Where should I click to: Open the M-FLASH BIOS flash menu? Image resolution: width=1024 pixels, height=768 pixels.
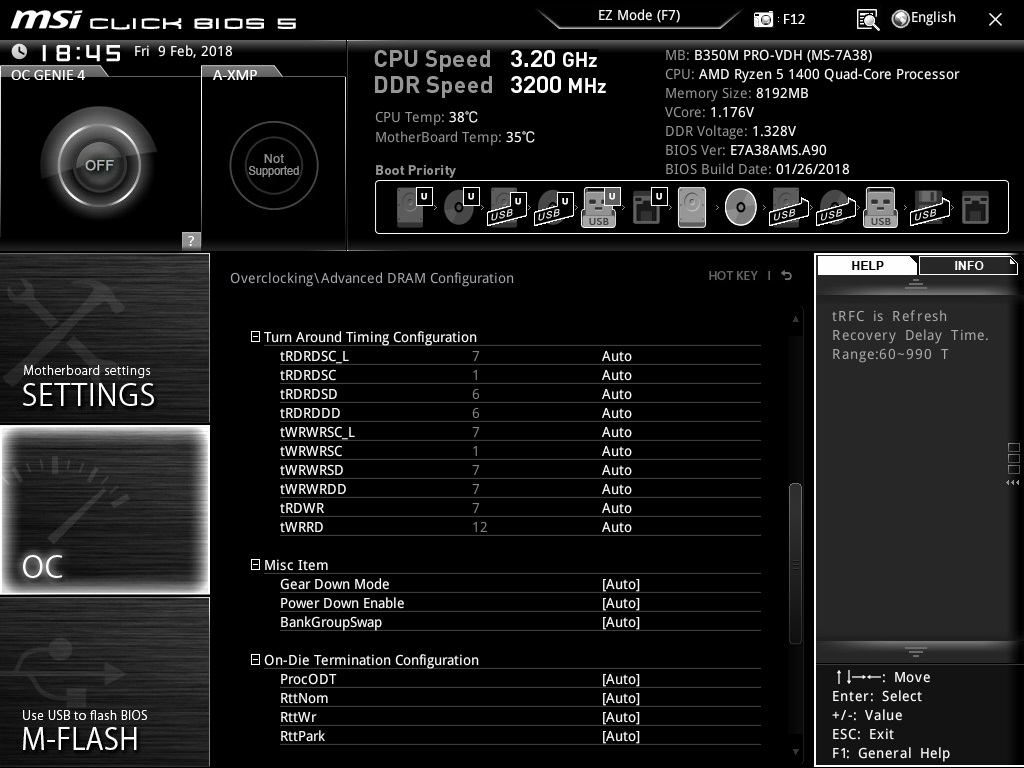coord(104,682)
